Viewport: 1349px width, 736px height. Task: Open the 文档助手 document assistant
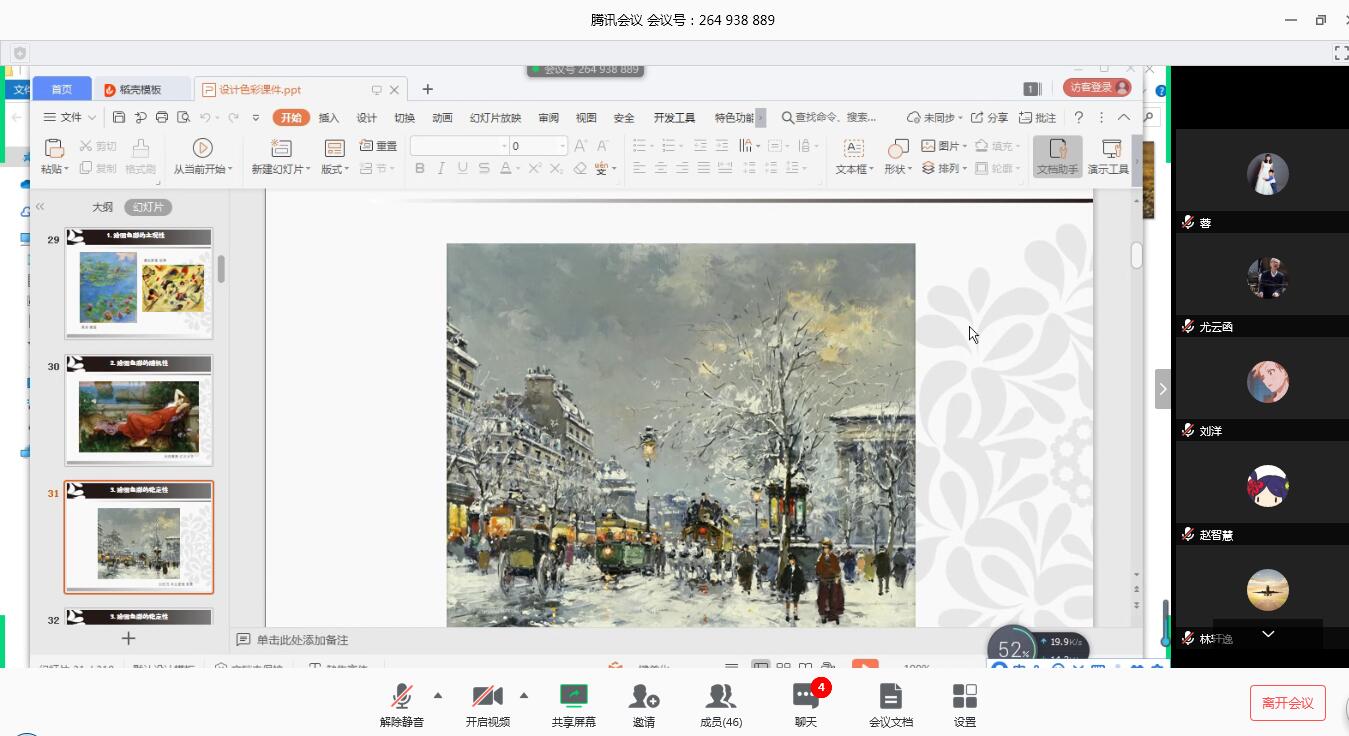[1058, 157]
